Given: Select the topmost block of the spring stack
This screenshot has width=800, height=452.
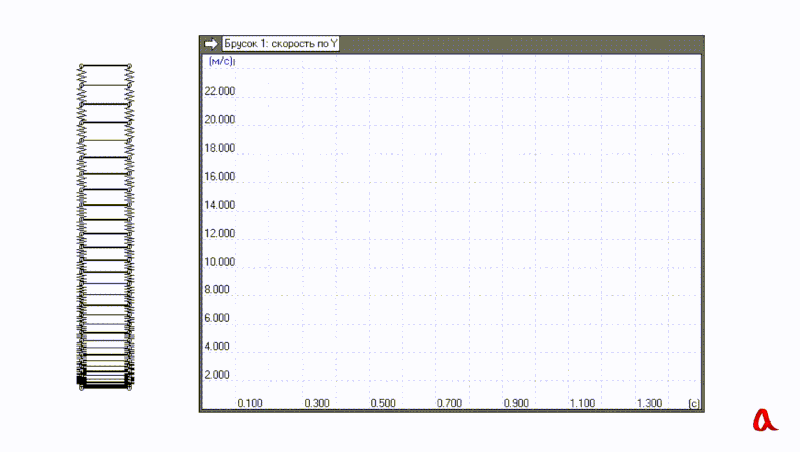Looking at the screenshot, I should 106,65.
